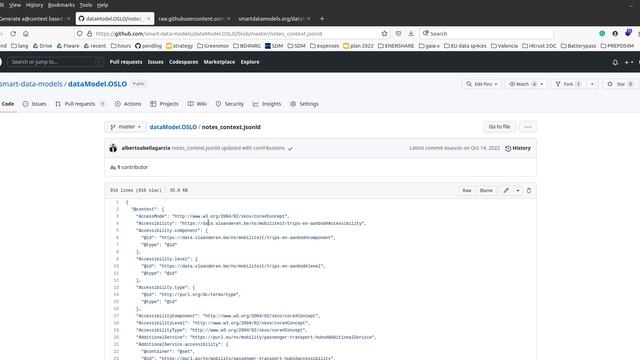Click the Blame button
Image resolution: width=640 pixels, height=360 pixels.
point(486,190)
